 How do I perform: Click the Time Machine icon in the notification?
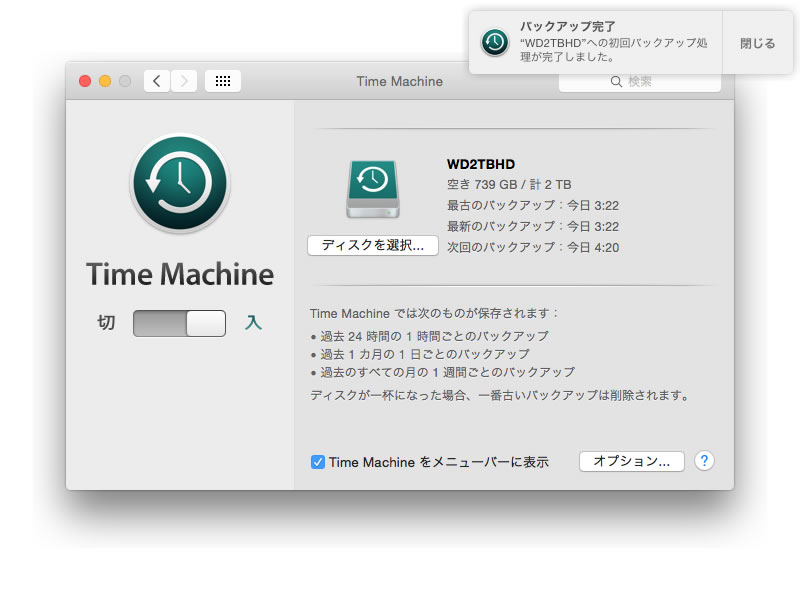coord(495,42)
